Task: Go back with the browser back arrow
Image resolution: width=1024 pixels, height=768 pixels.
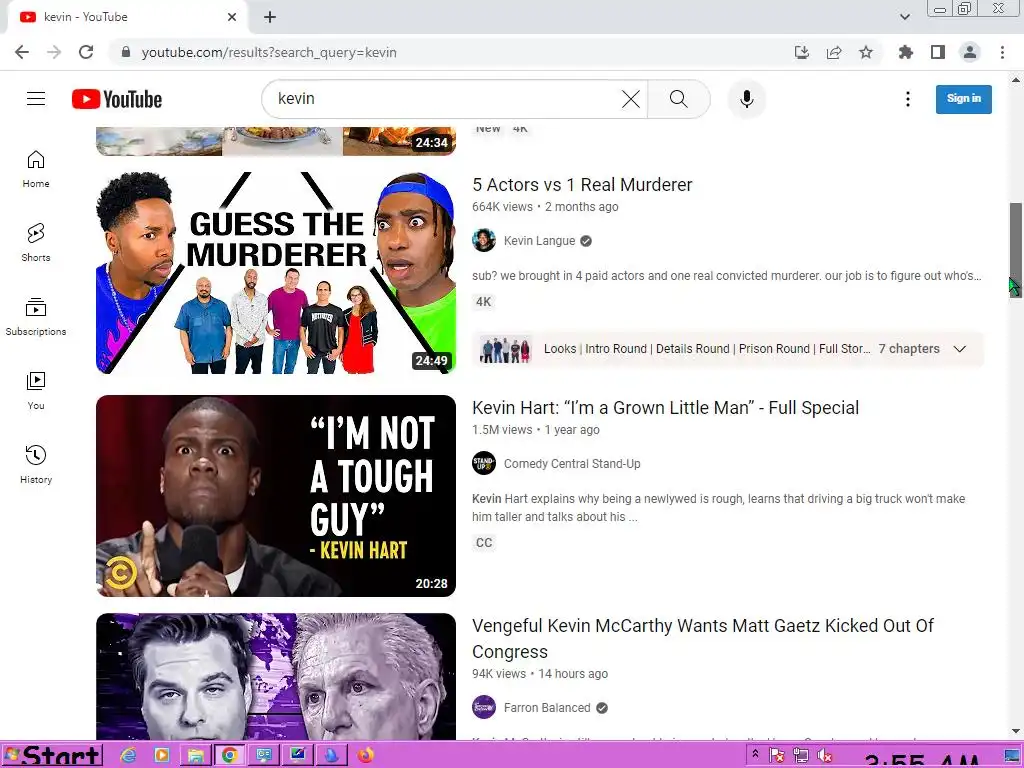Action: pyautogui.click(x=22, y=52)
